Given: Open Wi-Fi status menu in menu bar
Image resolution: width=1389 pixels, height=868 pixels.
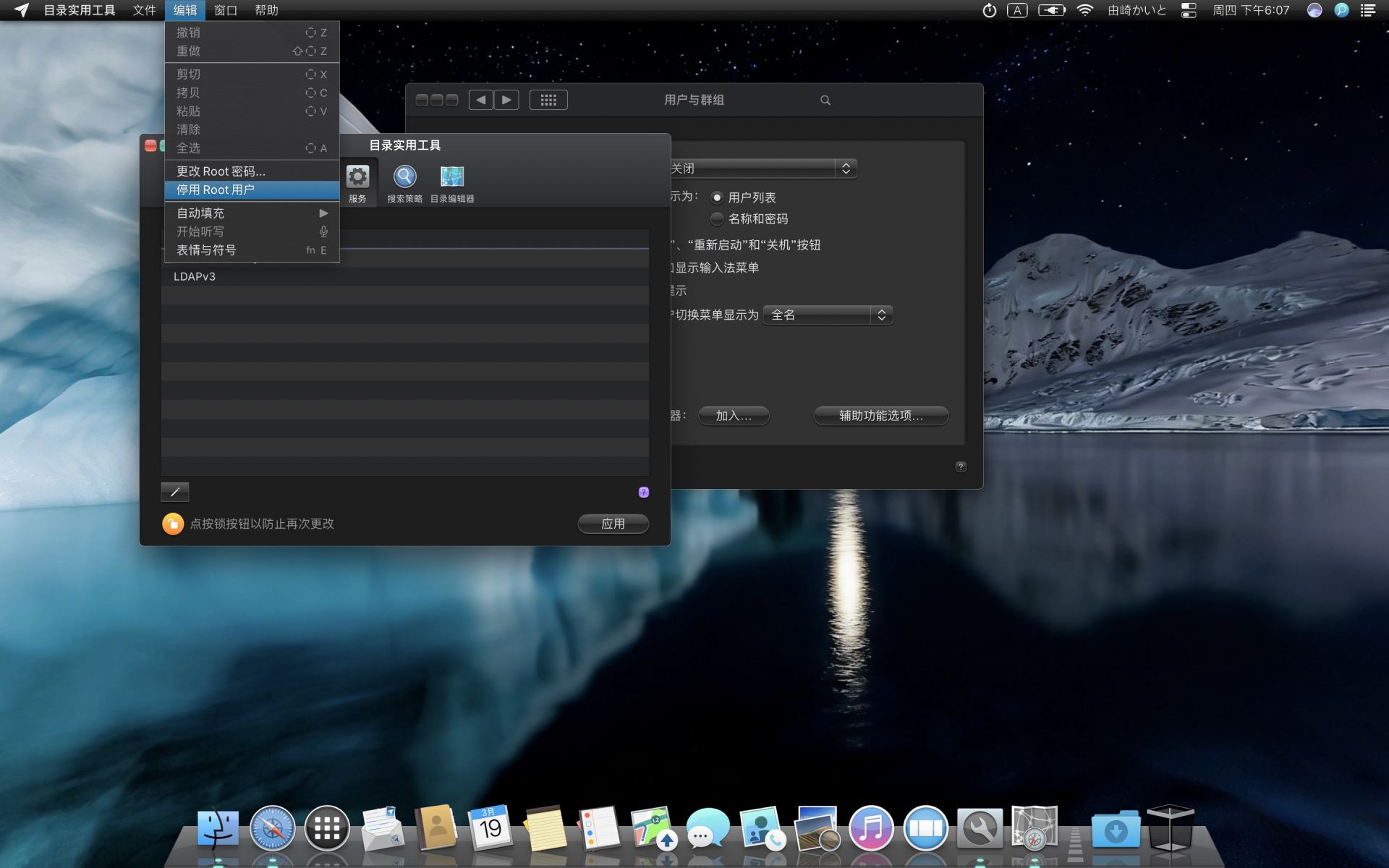Looking at the screenshot, I should (1084, 10).
